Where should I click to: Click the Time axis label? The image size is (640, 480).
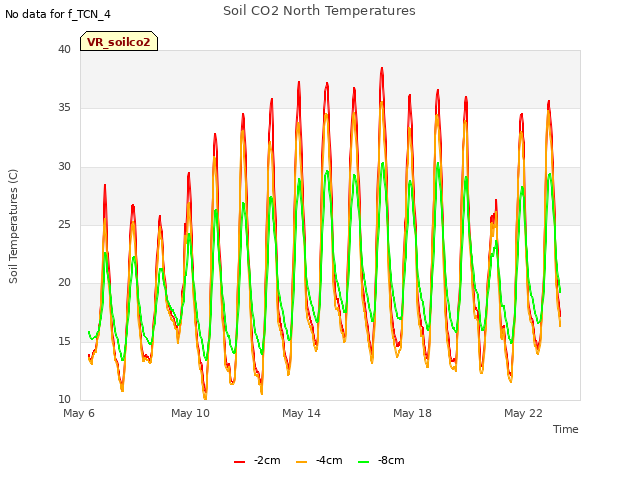point(566,429)
